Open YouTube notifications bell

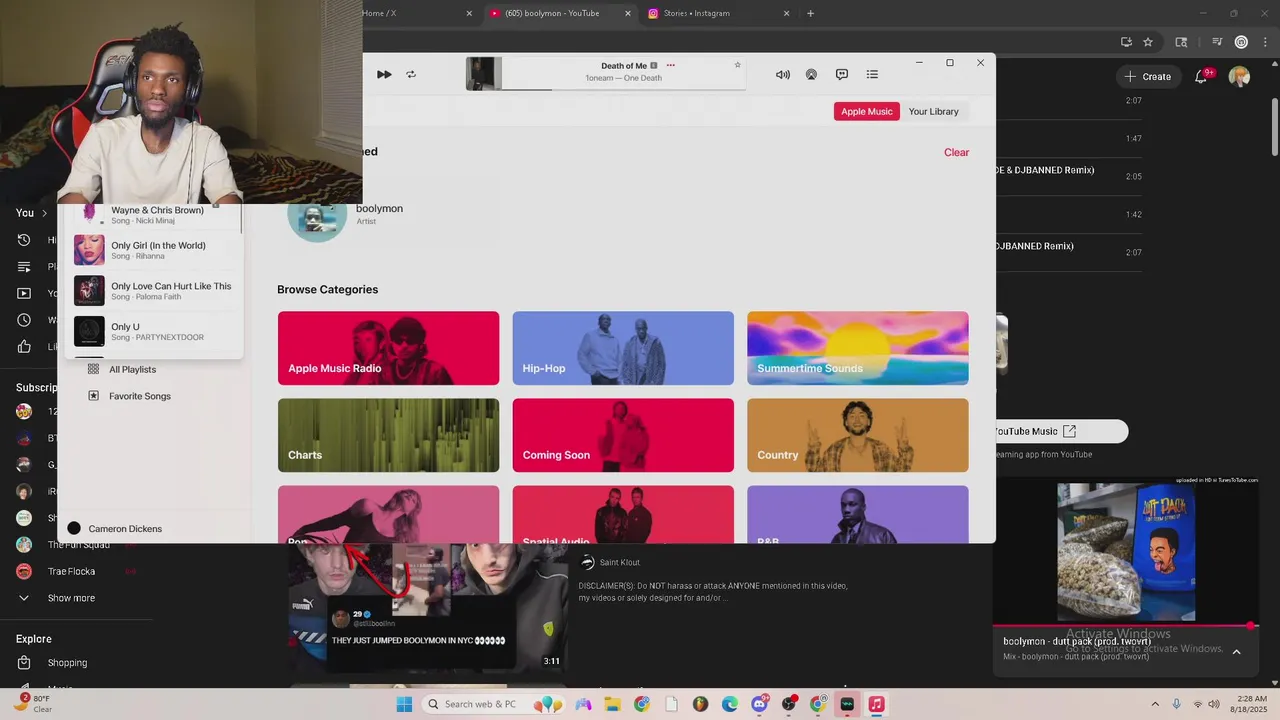1202,76
